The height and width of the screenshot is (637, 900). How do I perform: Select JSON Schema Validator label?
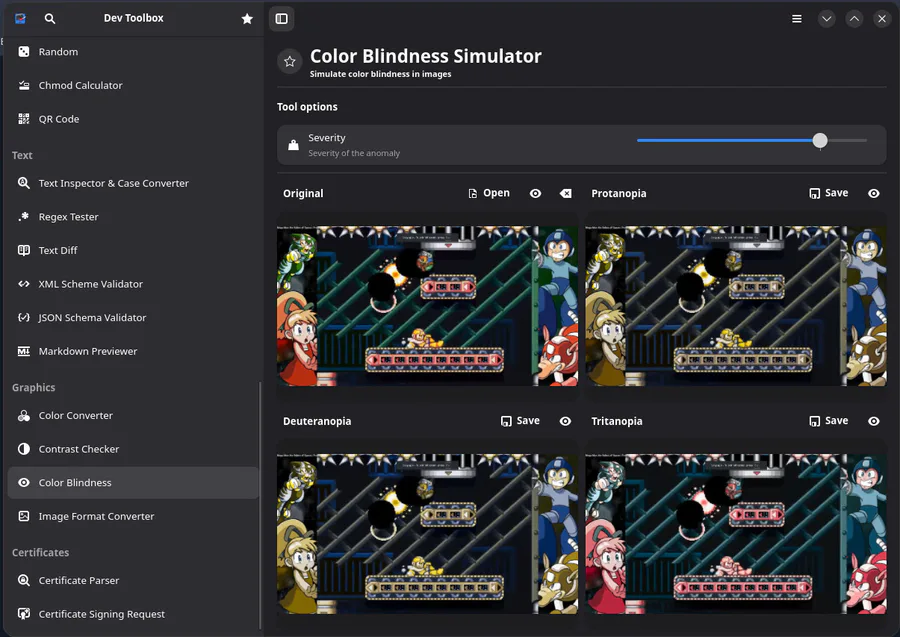[x=92, y=317]
